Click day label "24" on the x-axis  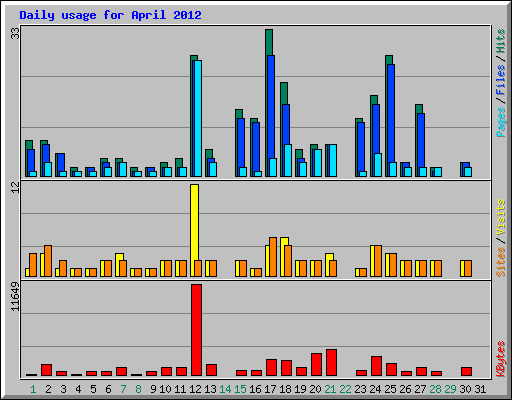point(375,389)
